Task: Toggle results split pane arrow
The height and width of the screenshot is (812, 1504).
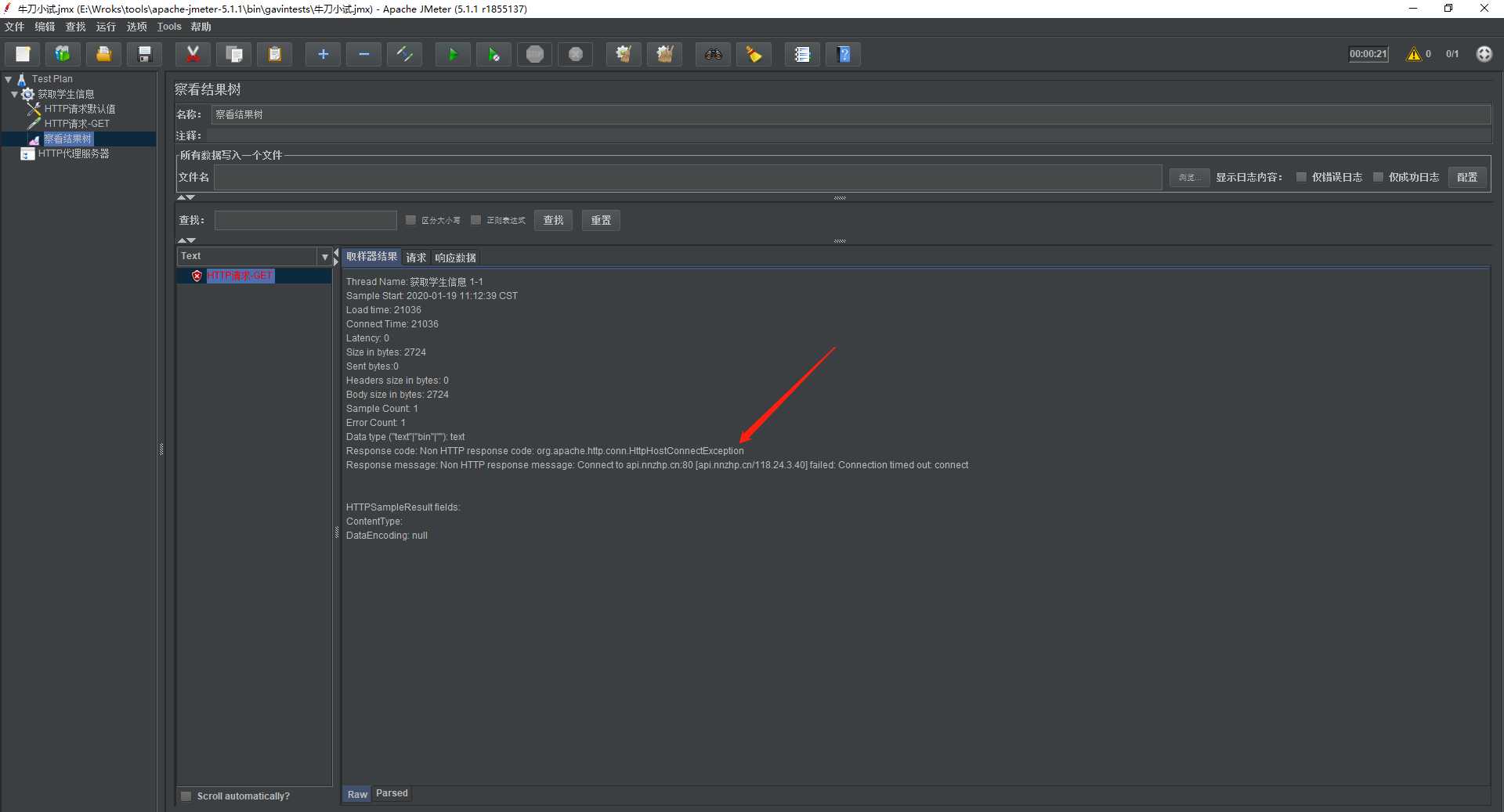Action: tap(336, 257)
